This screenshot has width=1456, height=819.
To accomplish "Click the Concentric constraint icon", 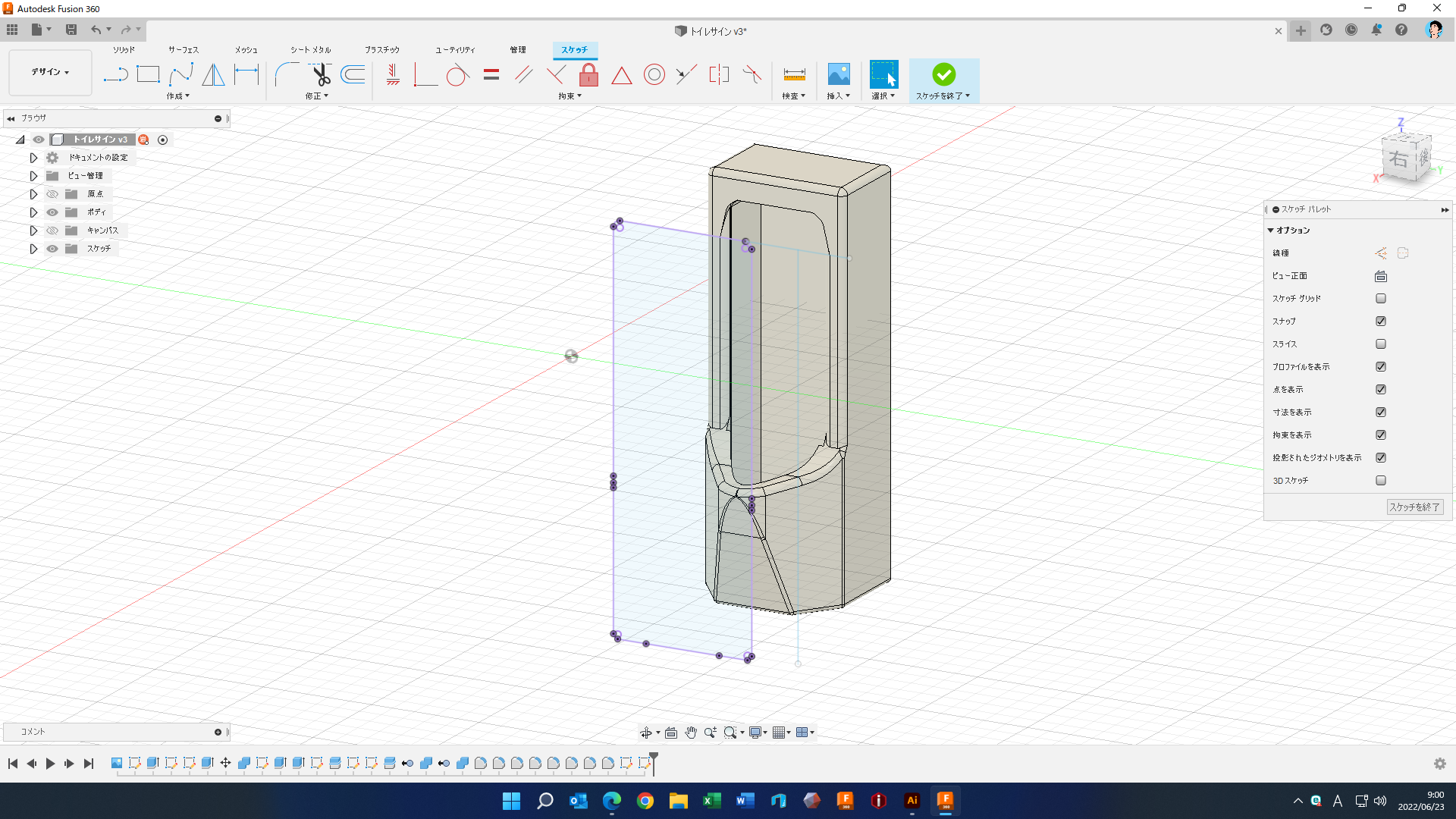I will click(x=654, y=74).
